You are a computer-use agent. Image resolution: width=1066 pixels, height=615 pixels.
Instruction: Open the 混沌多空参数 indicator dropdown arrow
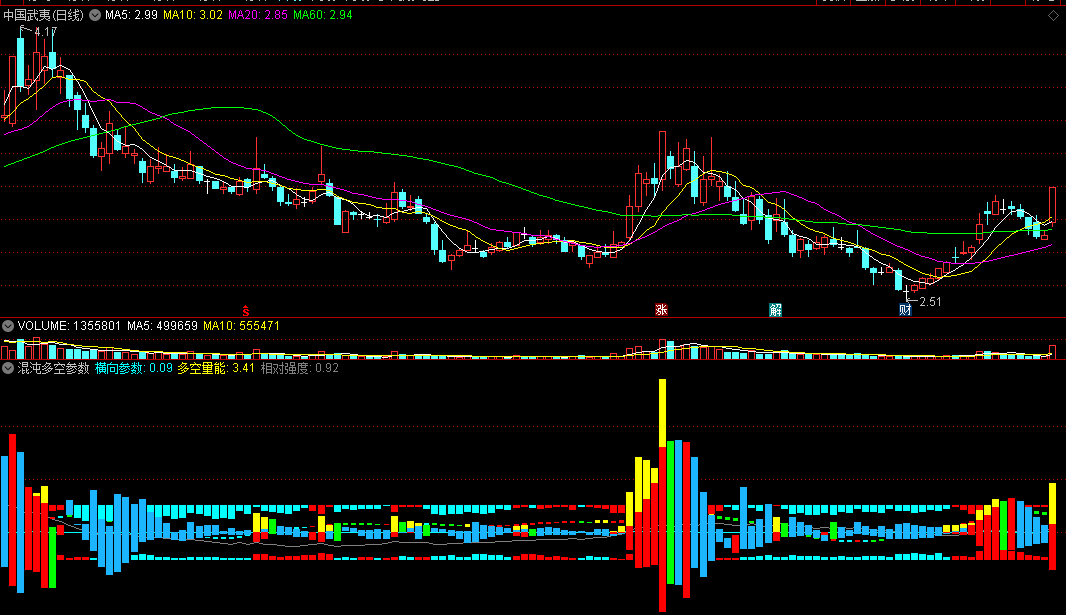(8, 368)
